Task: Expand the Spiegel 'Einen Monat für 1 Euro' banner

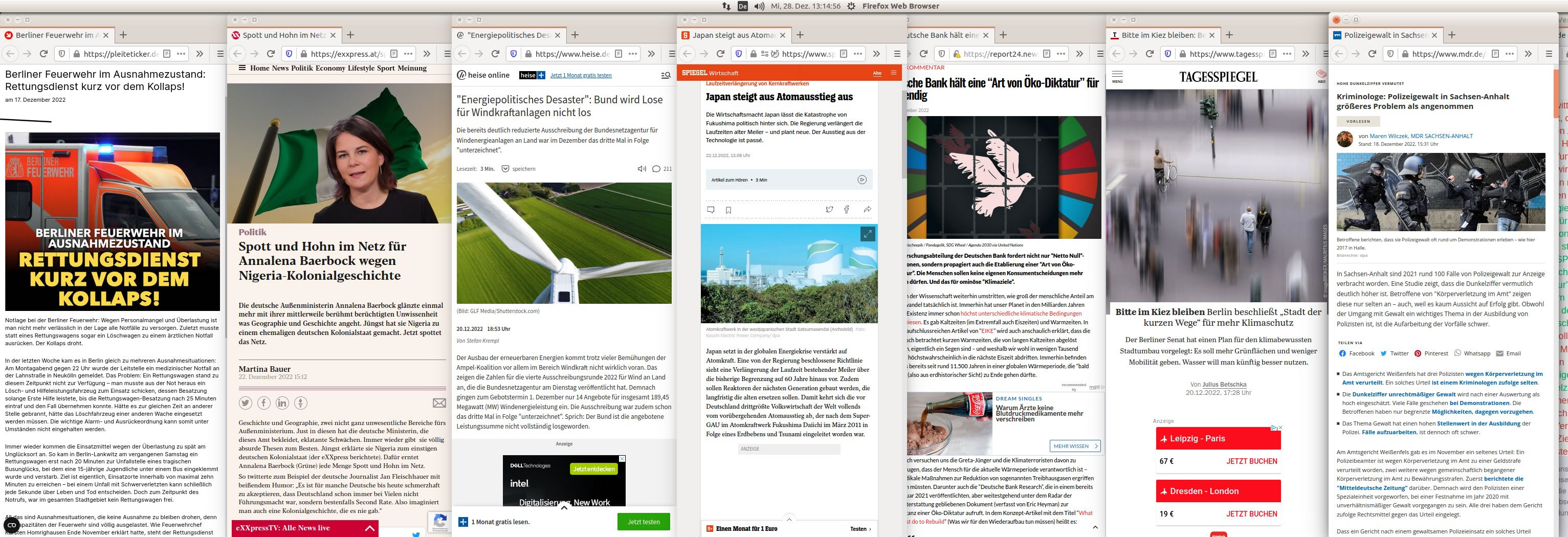Action: [789, 519]
